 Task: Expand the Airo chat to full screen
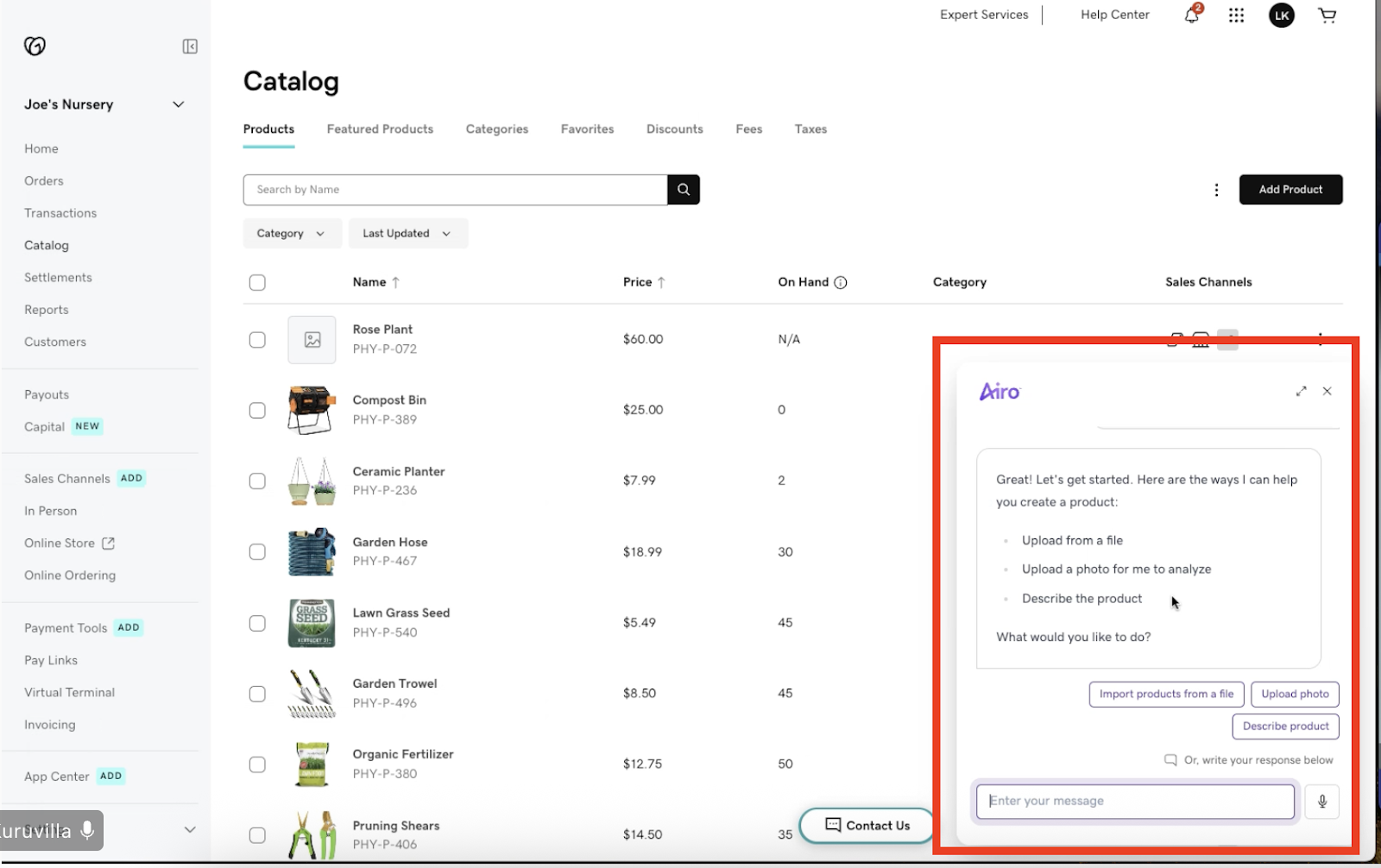pyautogui.click(x=1302, y=391)
